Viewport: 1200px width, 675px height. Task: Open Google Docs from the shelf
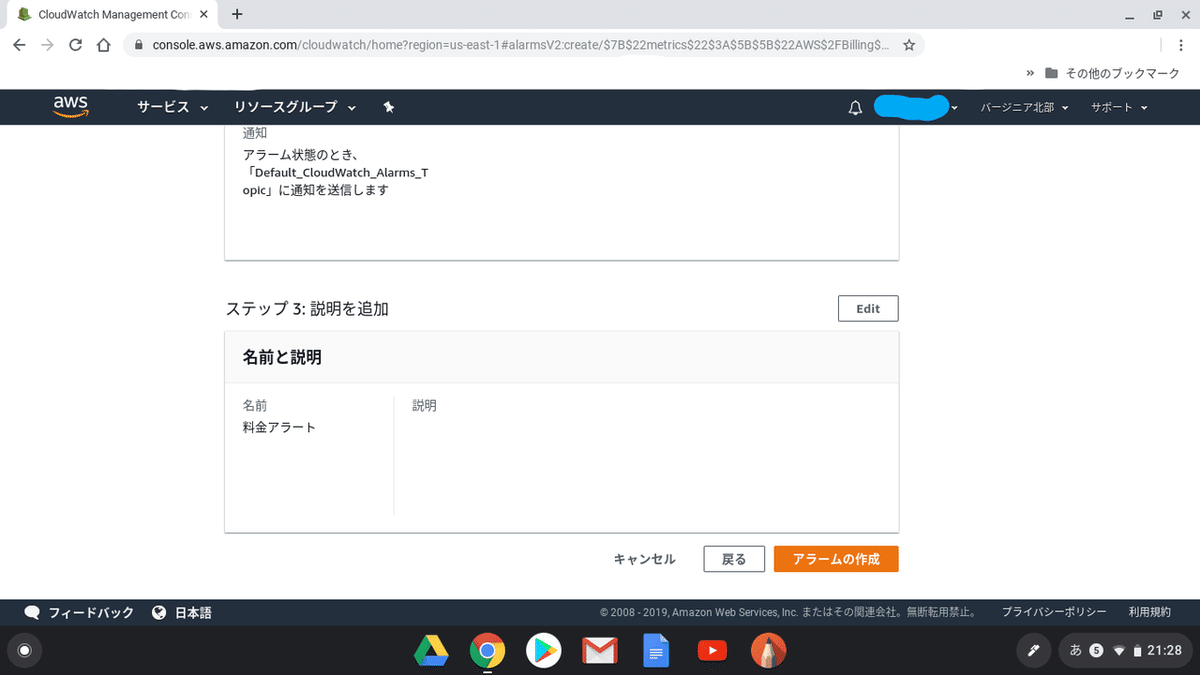[x=656, y=650]
